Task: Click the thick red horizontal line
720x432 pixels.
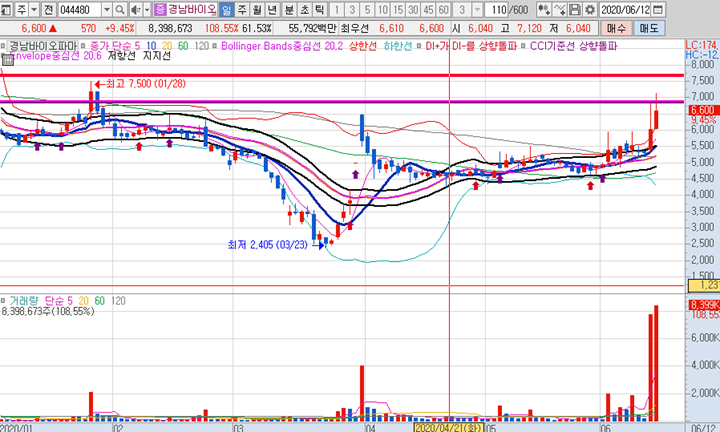Action: pos(342,75)
